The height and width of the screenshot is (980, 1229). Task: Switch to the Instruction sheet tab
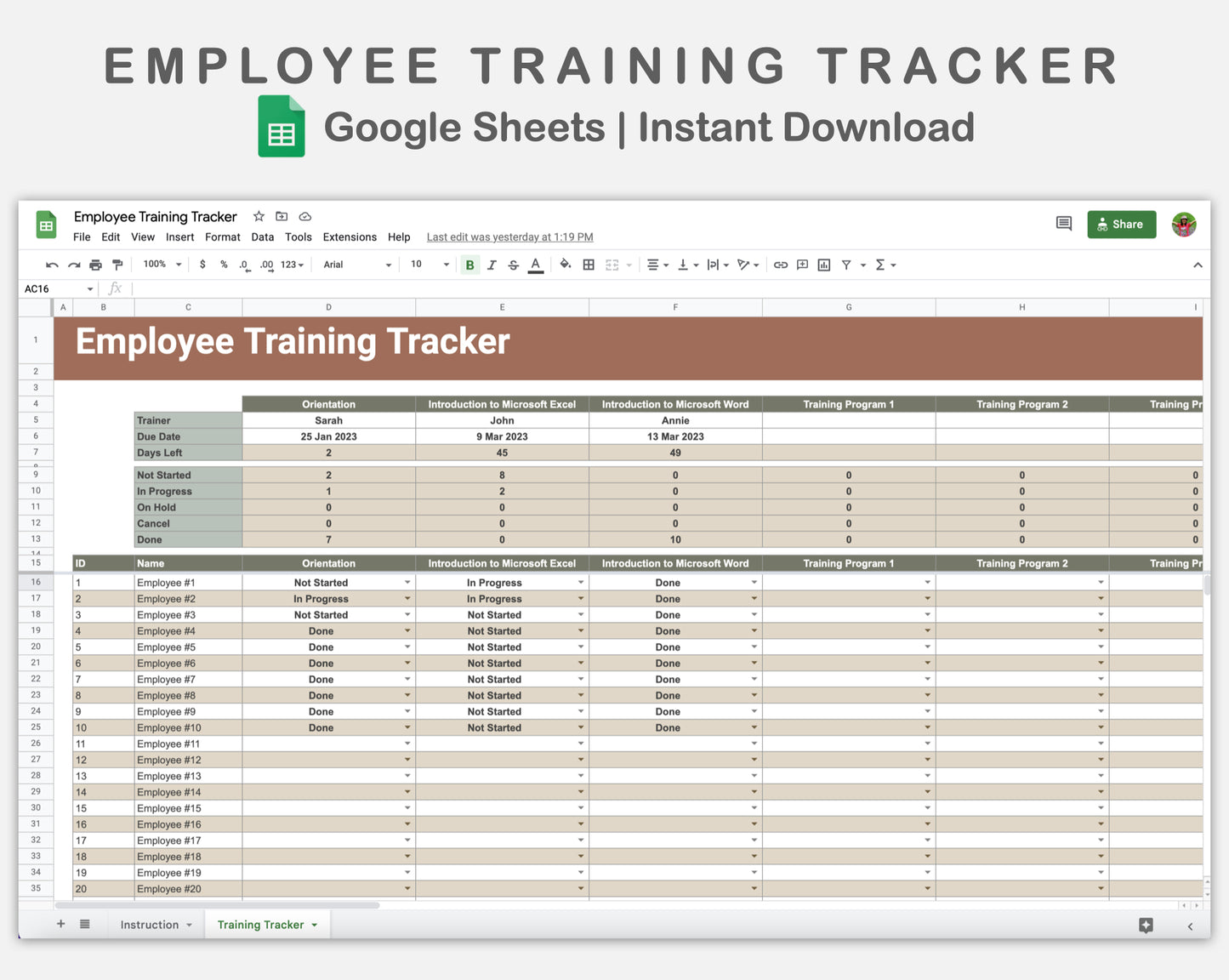point(151,924)
